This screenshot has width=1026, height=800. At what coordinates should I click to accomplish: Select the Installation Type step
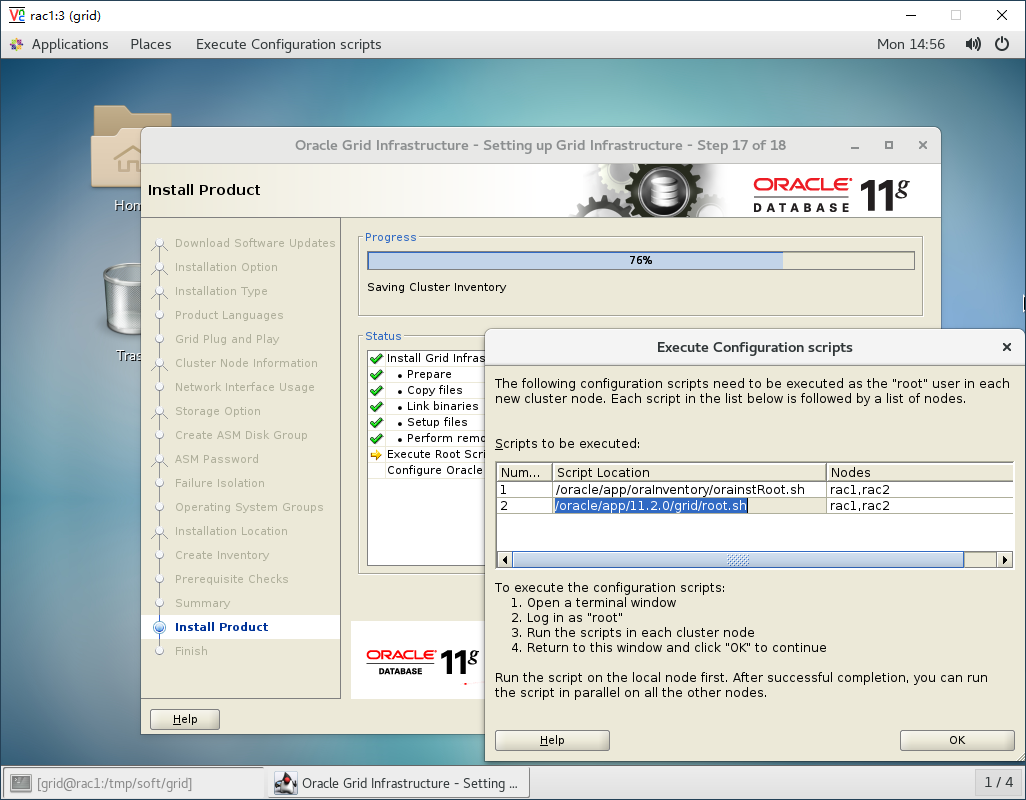point(221,291)
